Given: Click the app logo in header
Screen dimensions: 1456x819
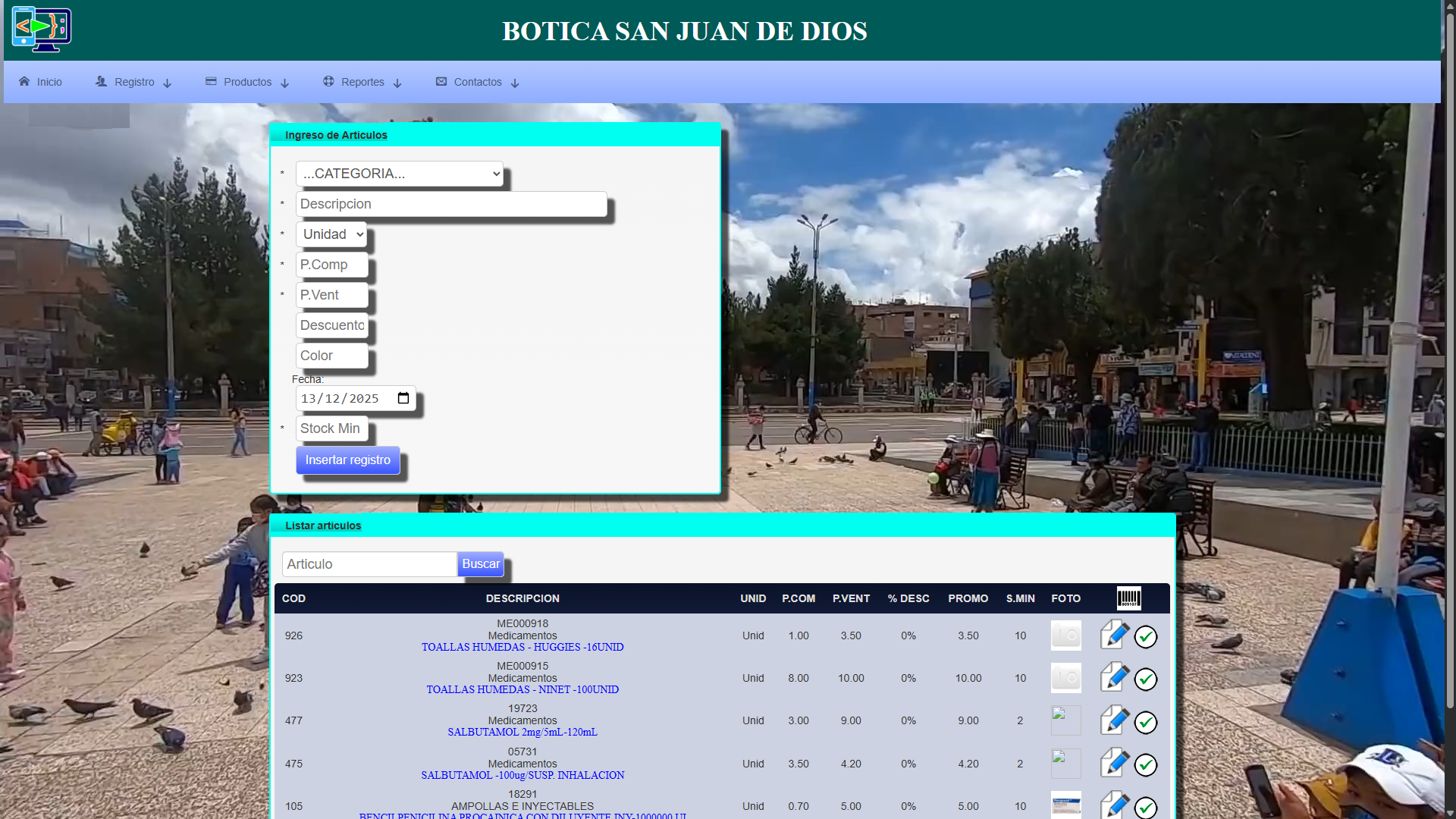Looking at the screenshot, I should tap(42, 30).
